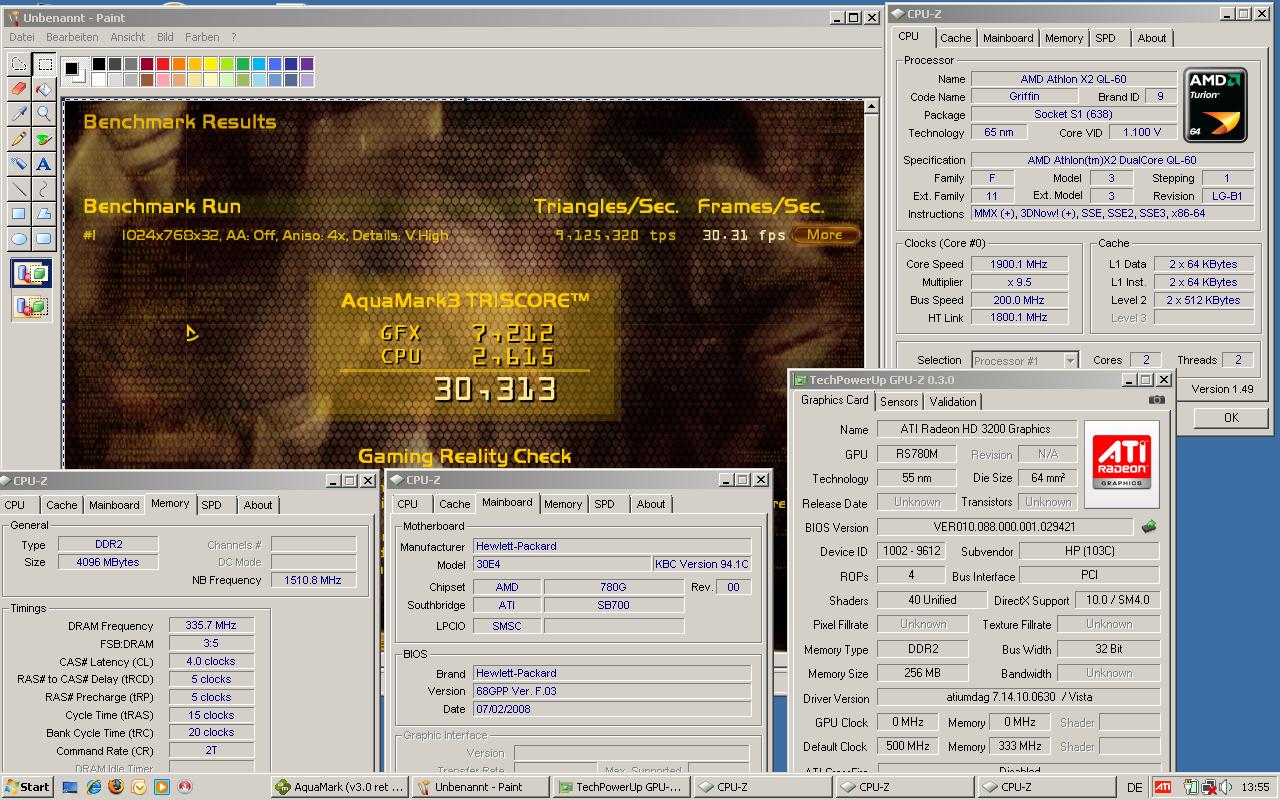Activate the Magnifier tool in Paint
This screenshot has width=1280, height=800.
click(x=45, y=114)
